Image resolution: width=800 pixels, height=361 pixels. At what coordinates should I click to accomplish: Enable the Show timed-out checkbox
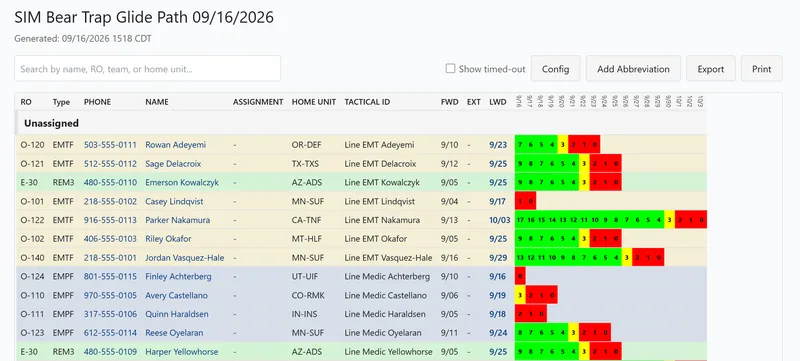450,68
